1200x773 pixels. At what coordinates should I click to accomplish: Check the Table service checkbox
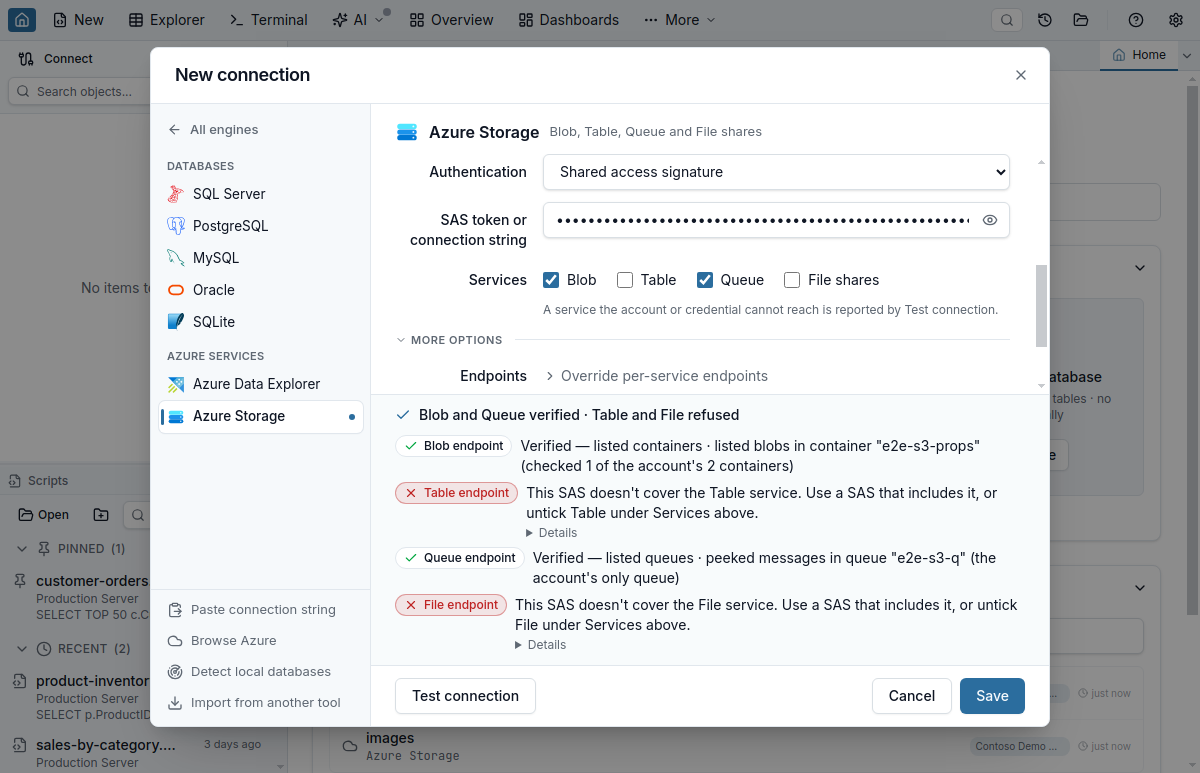[625, 280]
